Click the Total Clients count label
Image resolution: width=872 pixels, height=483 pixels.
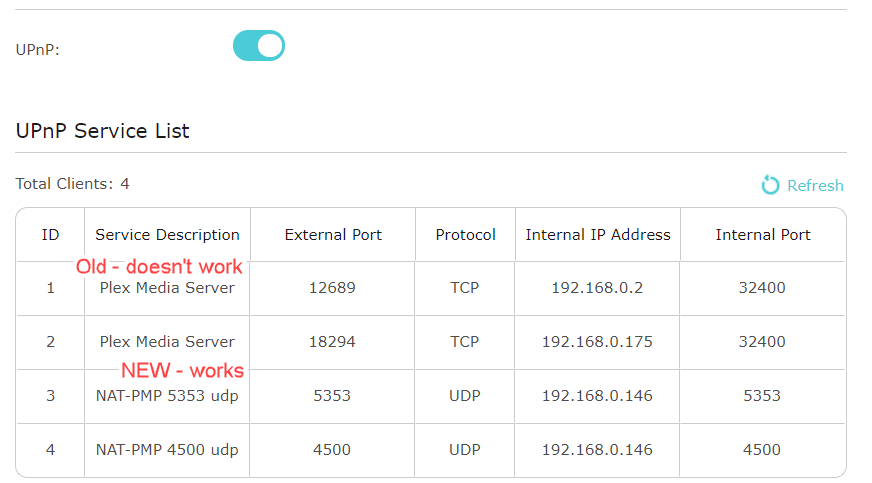(72, 184)
